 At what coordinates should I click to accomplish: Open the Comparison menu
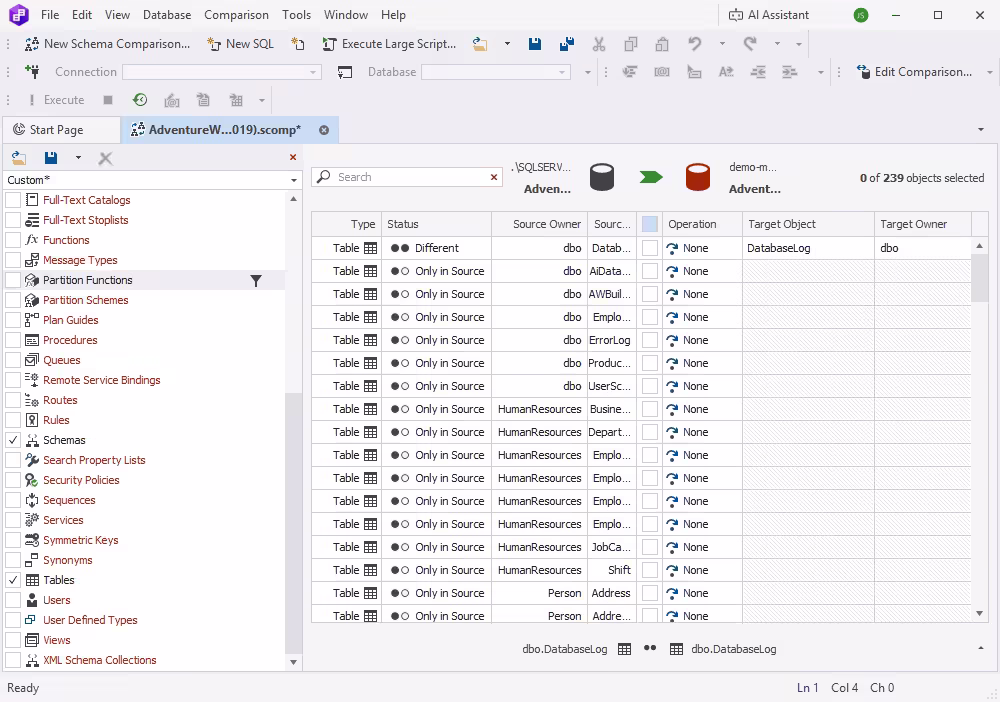(236, 15)
